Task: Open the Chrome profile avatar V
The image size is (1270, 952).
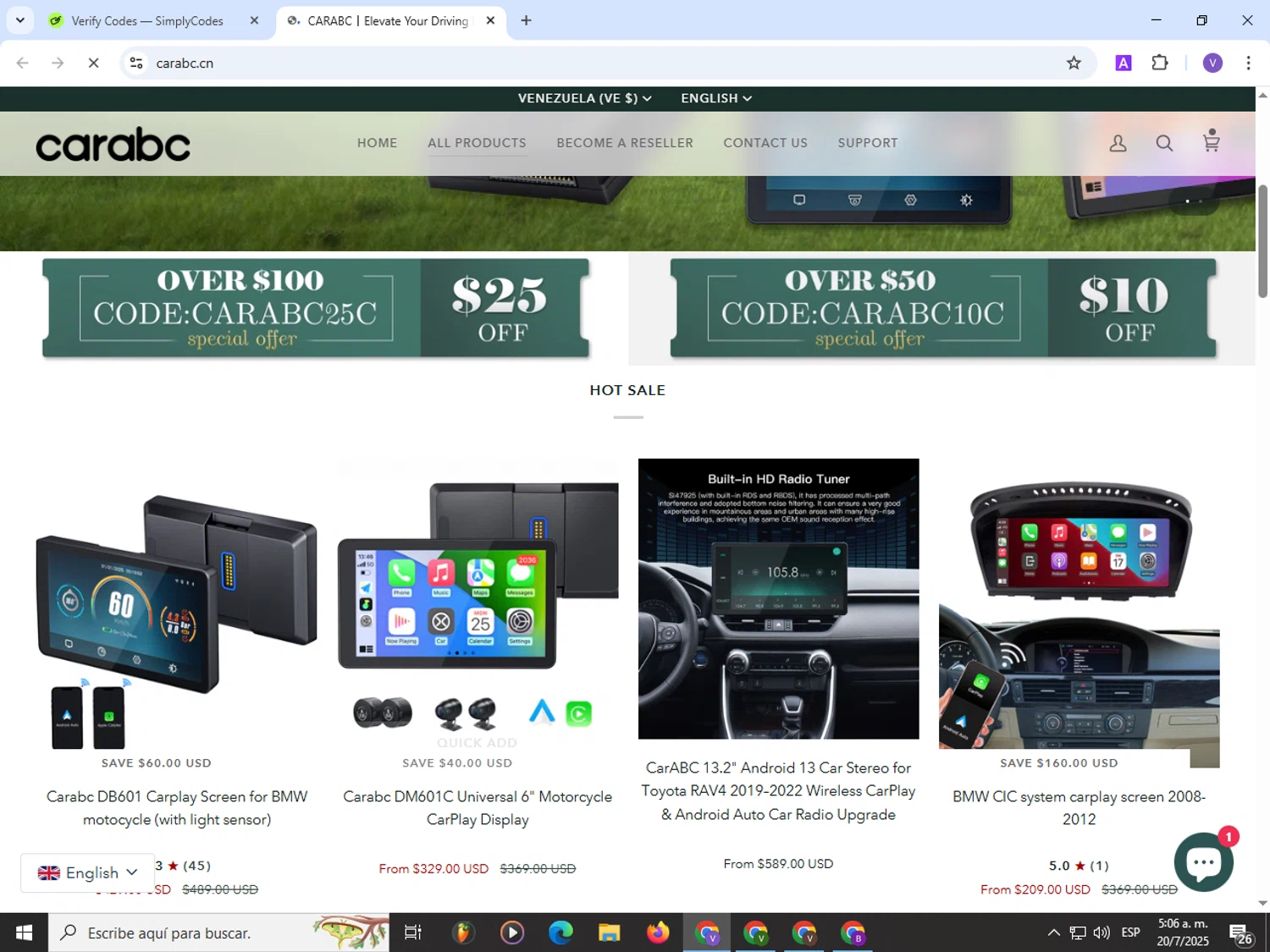Action: [1212, 63]
